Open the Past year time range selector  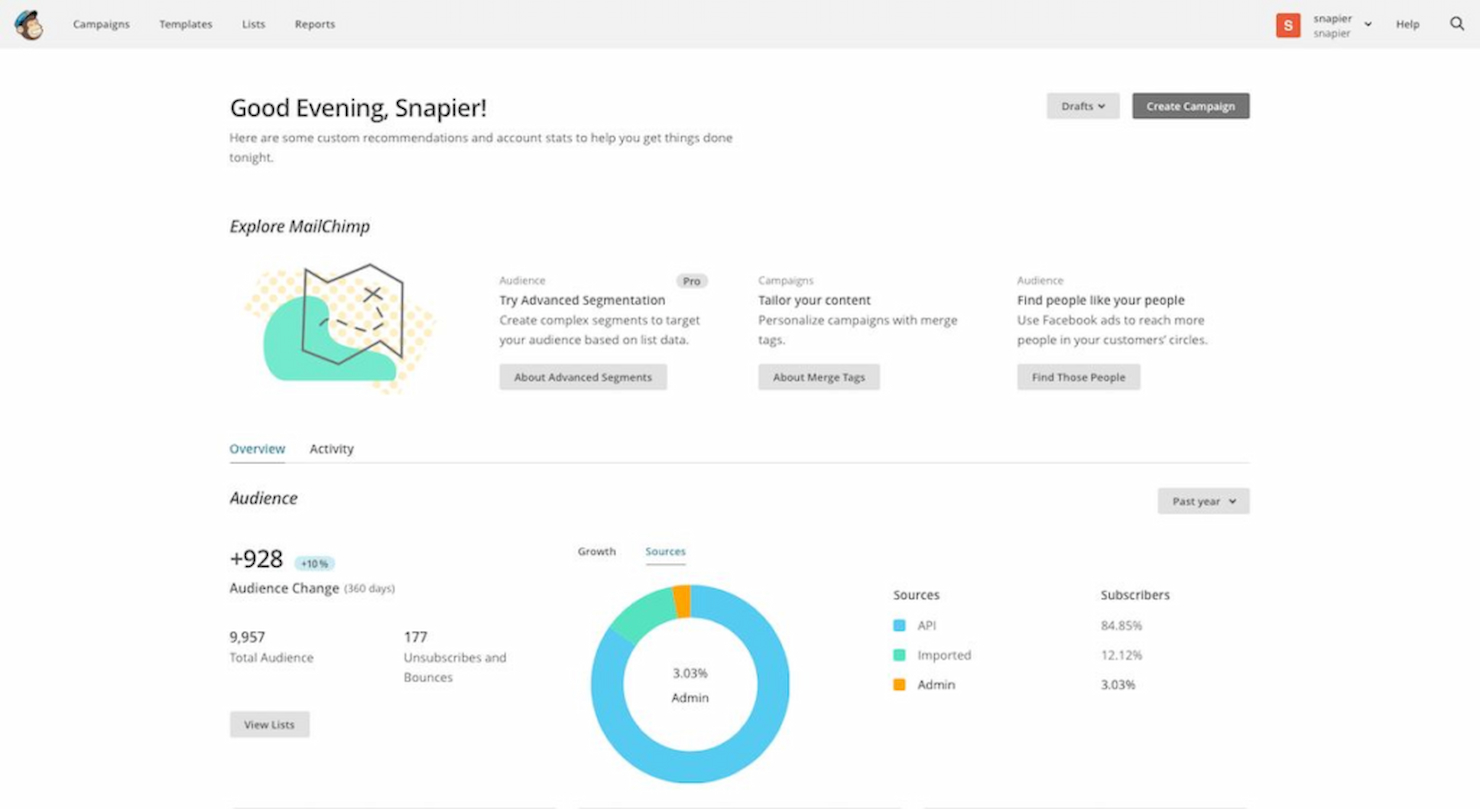(x=1203, y=501)
